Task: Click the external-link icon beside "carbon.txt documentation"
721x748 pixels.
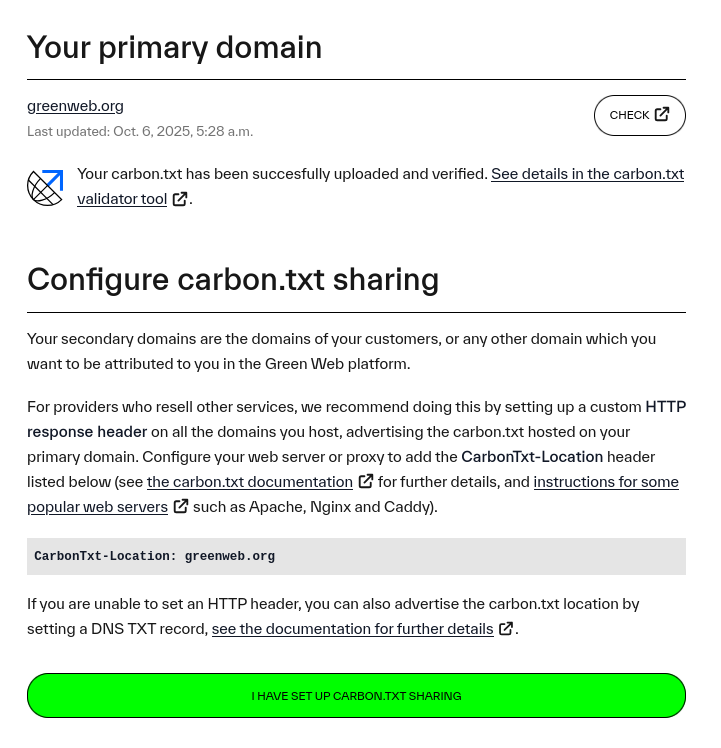Action: [366, 482]
